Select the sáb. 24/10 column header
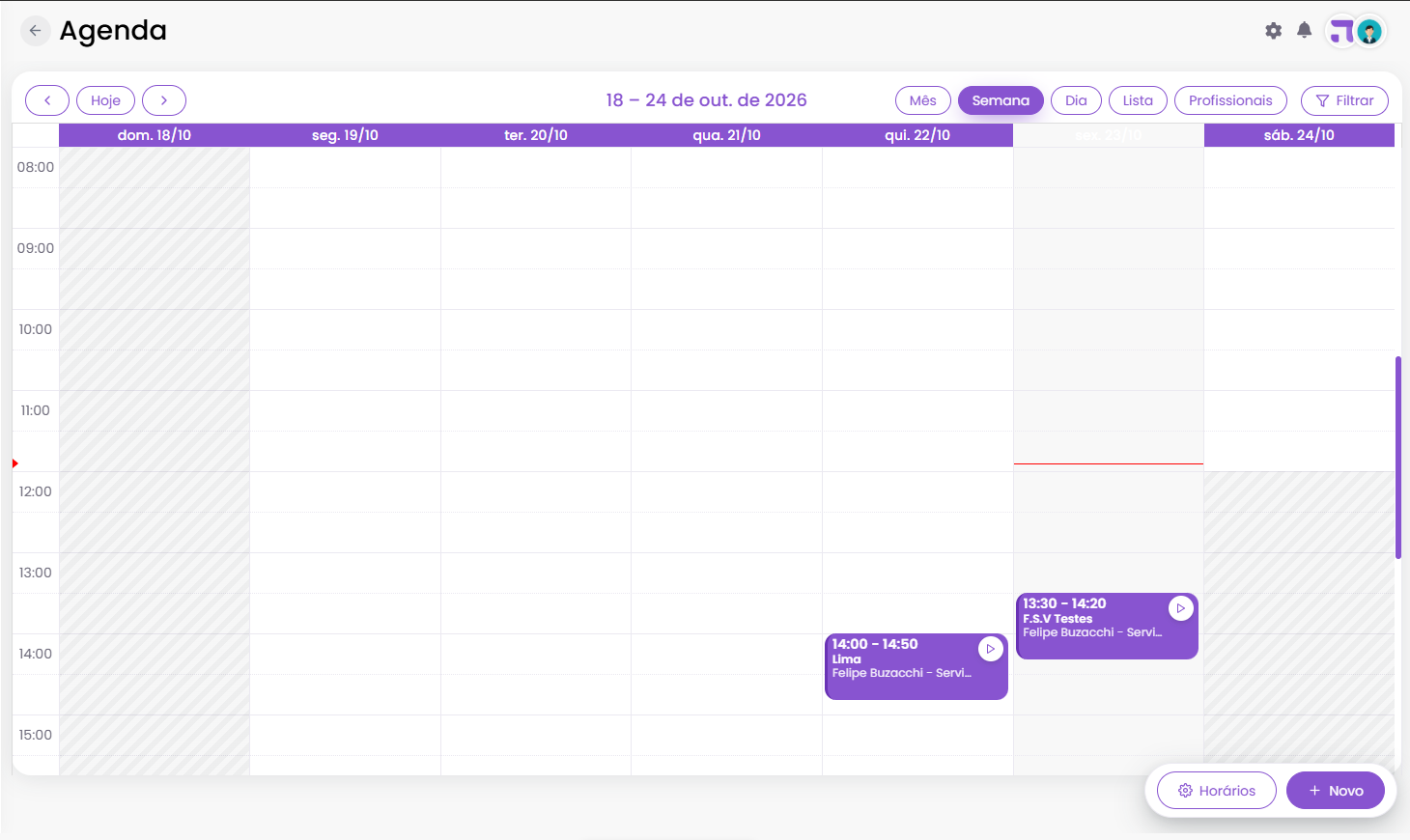 point(1299,135)
